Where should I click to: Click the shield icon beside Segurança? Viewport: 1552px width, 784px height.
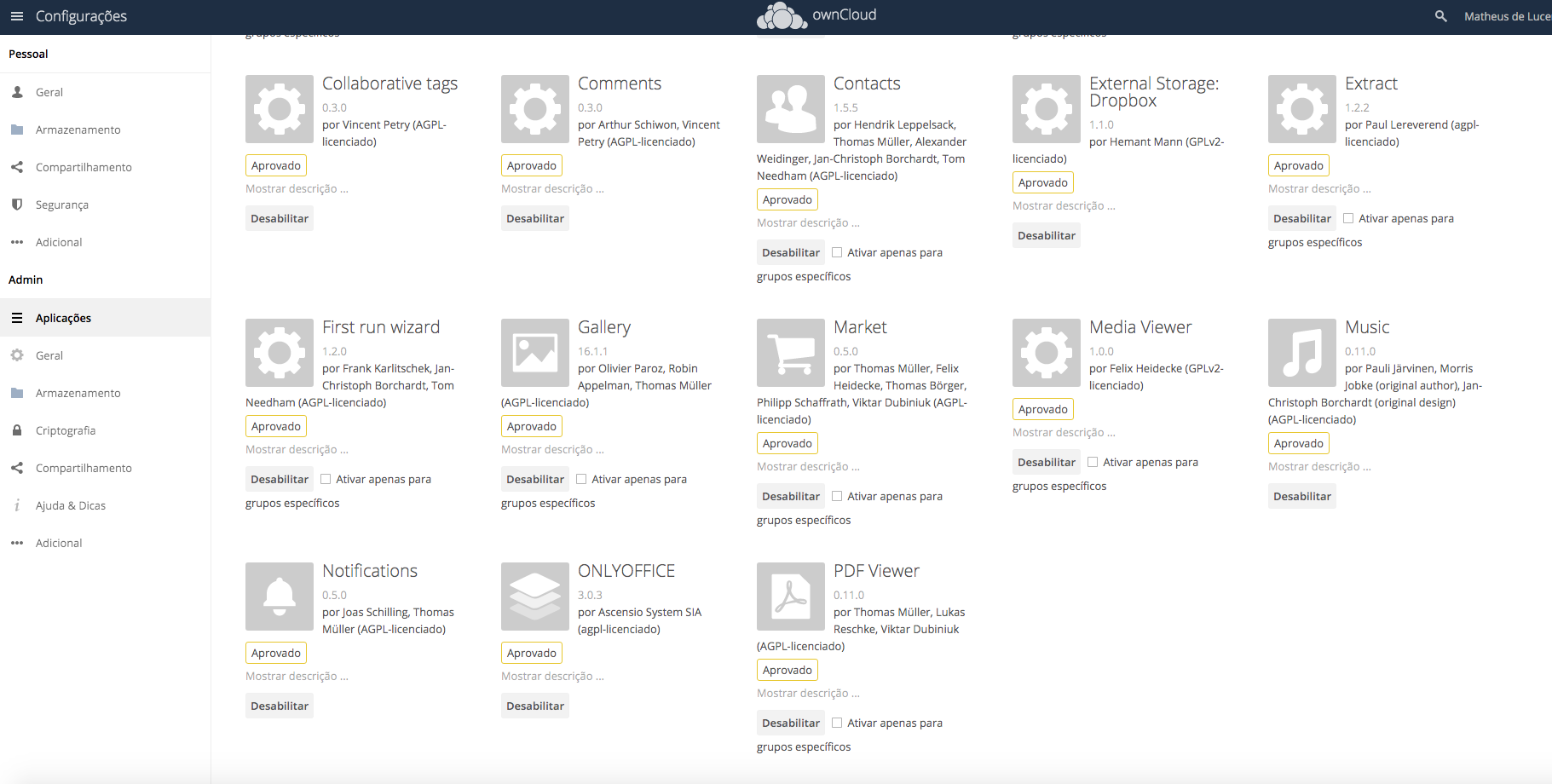(x=17, y=205)
